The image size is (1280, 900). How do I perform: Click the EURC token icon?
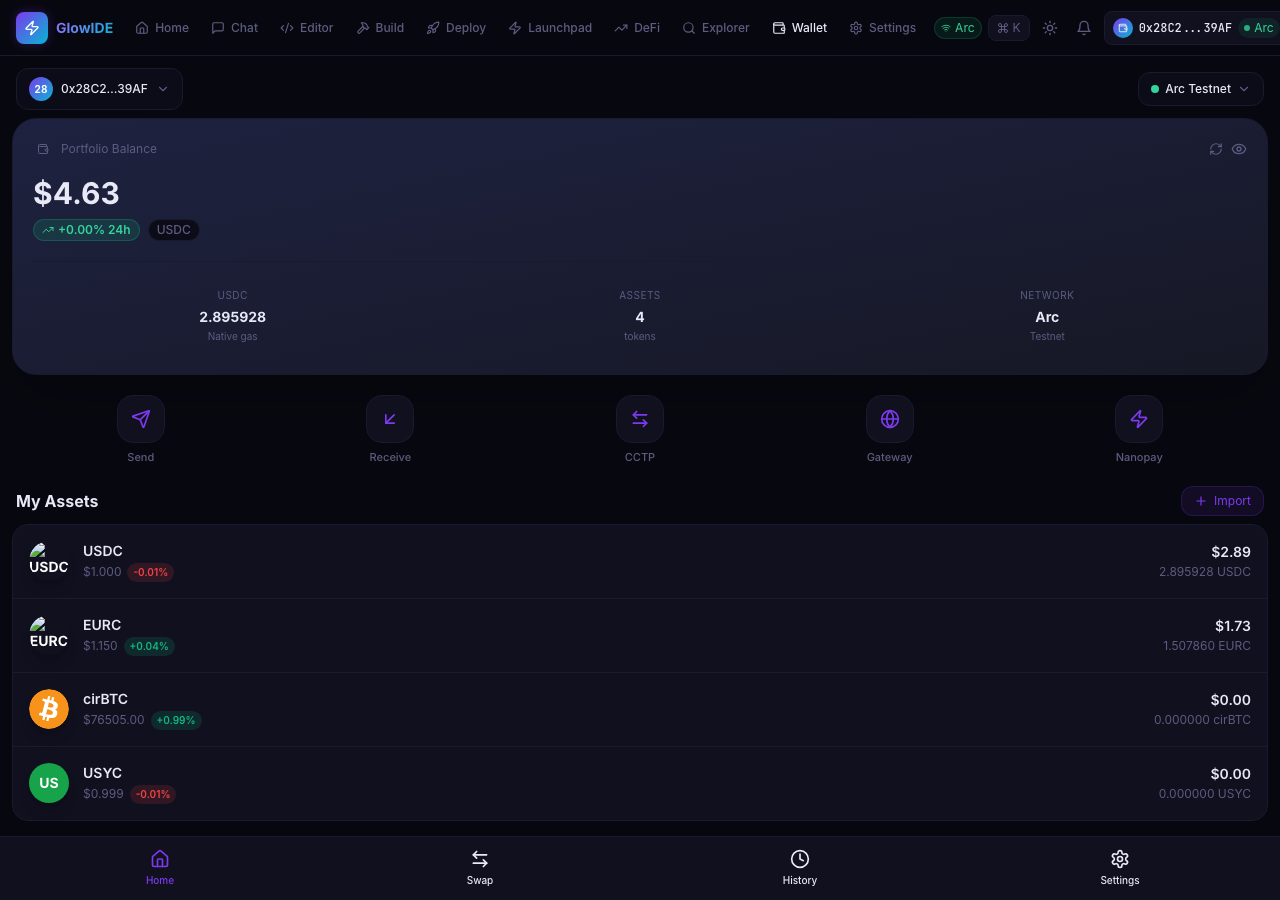(x=49, y=635)
